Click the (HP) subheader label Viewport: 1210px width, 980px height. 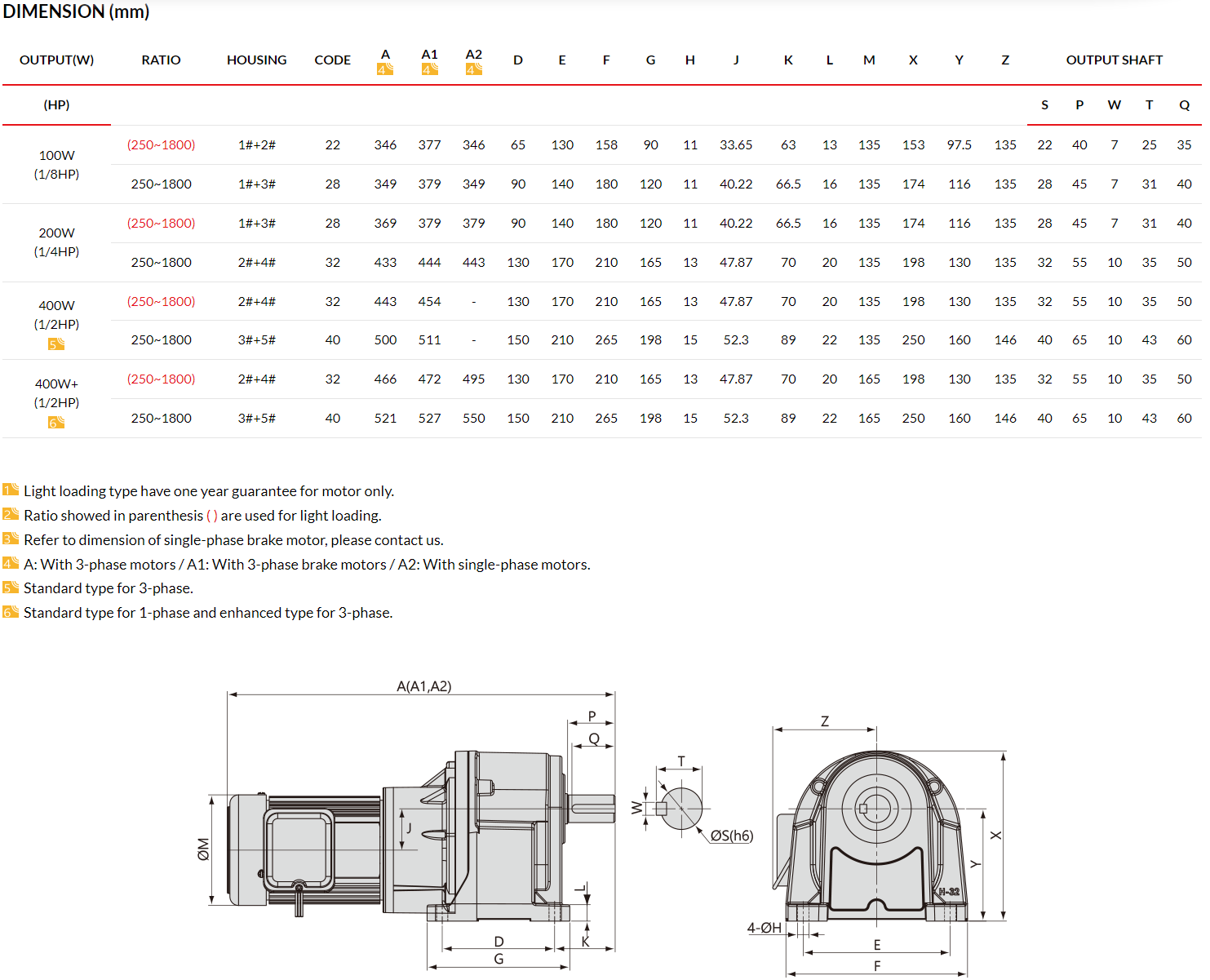coord(56,104)
